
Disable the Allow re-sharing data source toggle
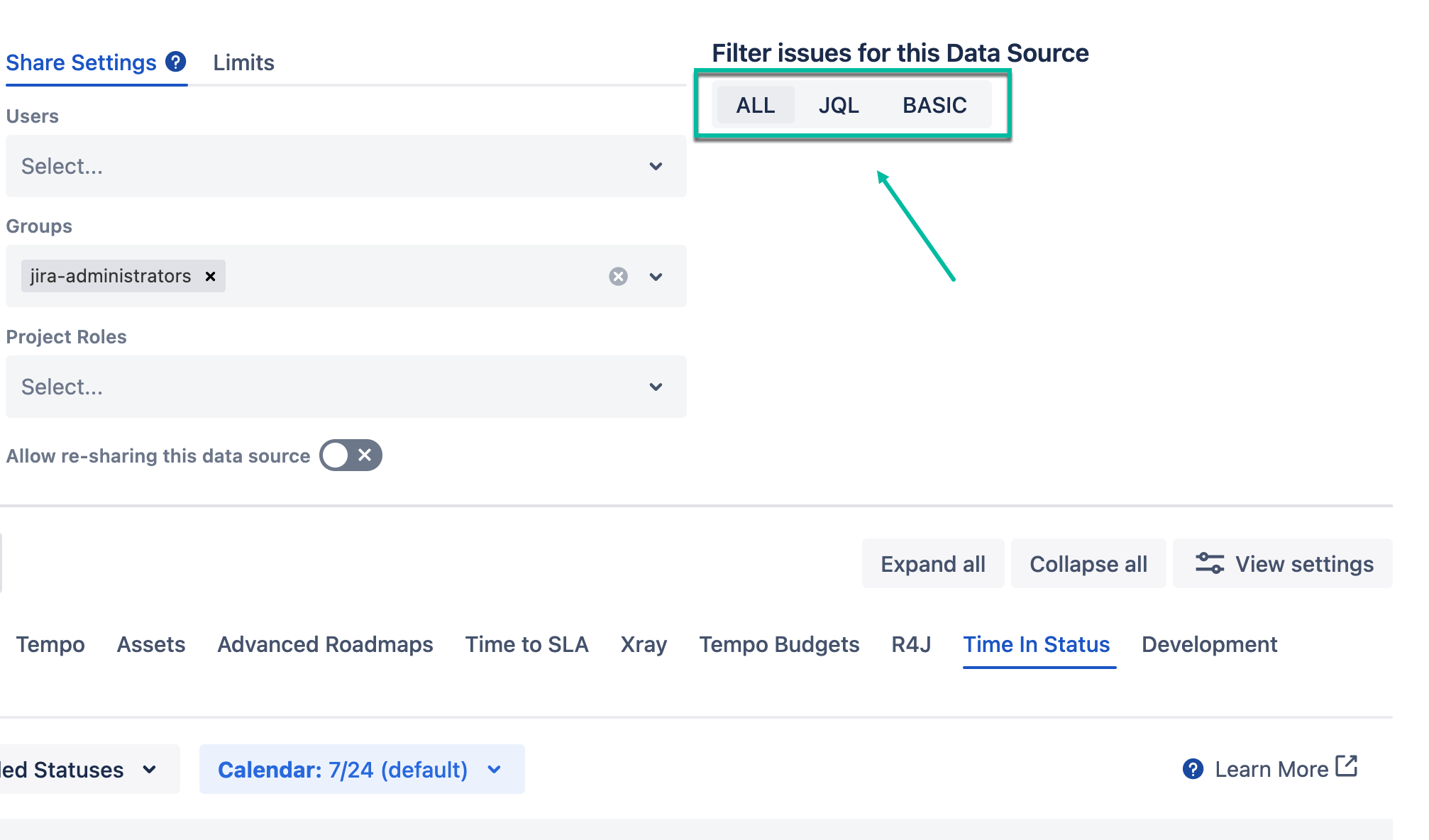point(350,455)
